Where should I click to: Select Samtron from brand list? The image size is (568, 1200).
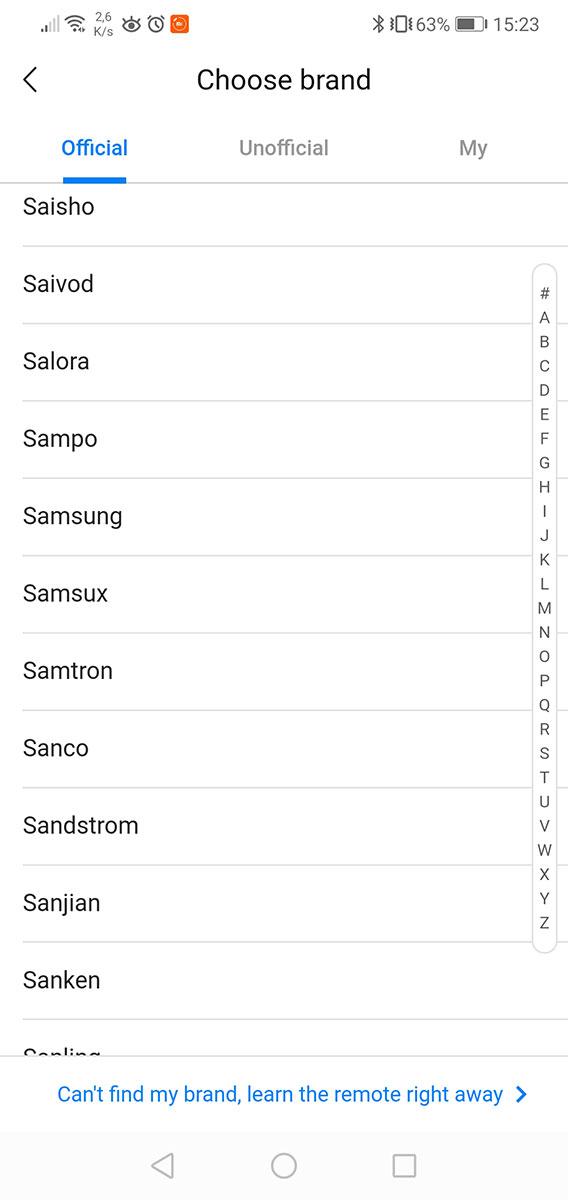(284, 671)
